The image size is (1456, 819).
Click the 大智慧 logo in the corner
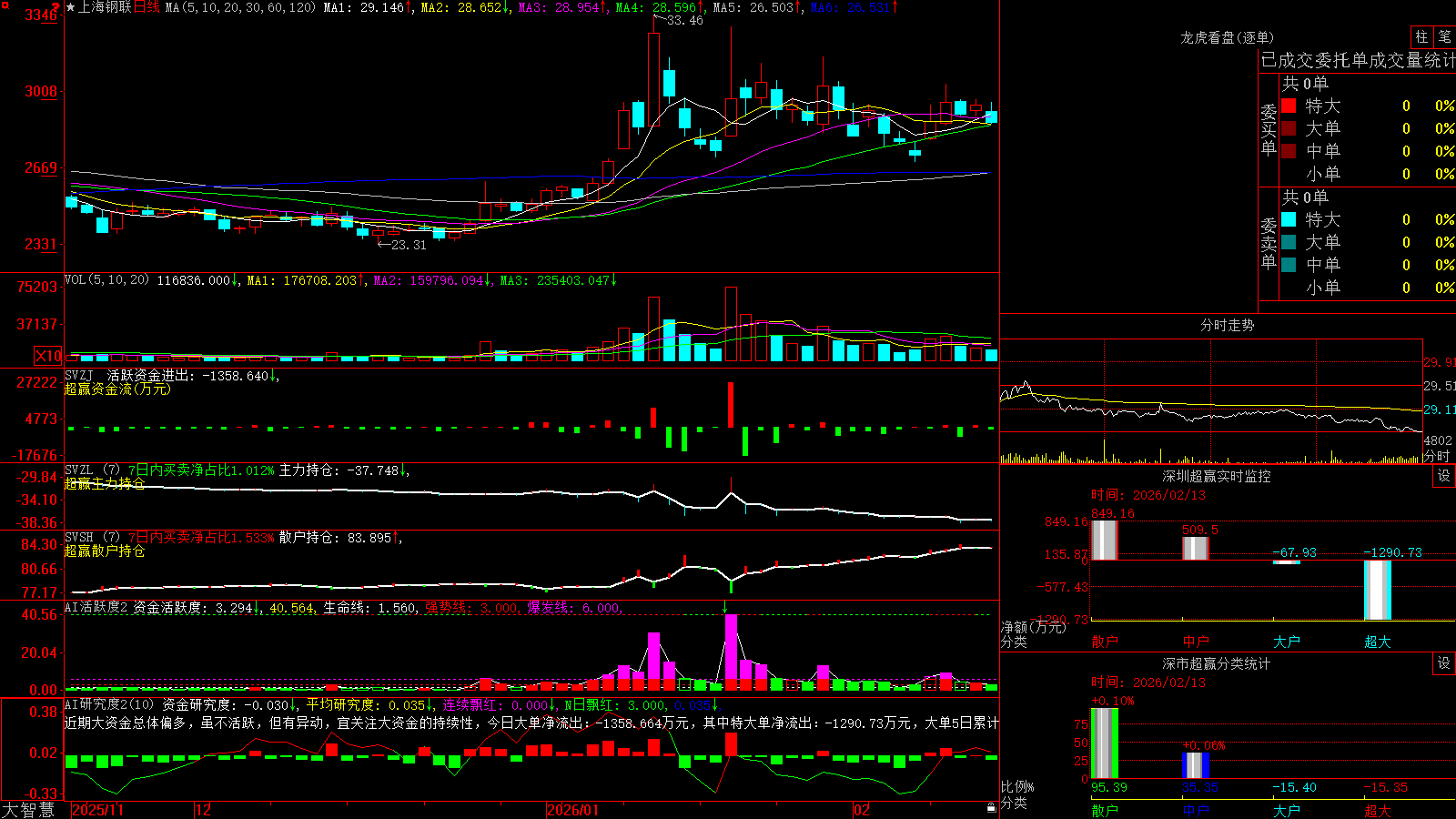pos(28,810)
